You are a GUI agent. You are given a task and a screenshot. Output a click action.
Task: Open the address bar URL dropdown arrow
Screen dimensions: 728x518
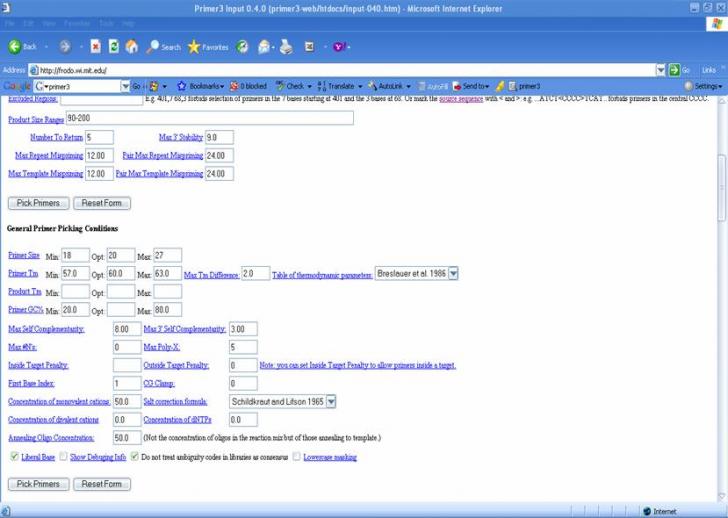660,70
